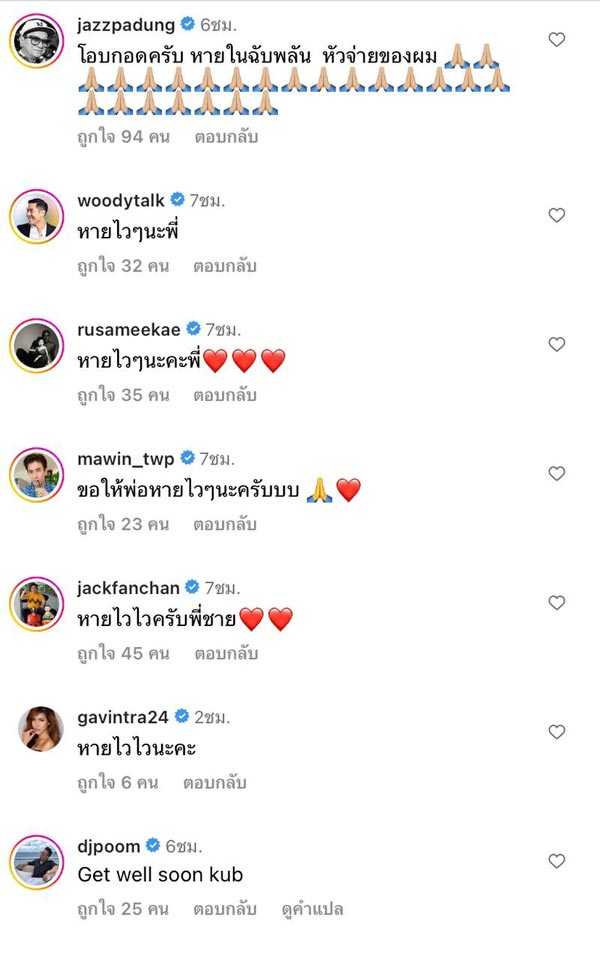The image size is (600, 958).
Task: Tap the heart on woodytalk's comment
Action: 557,215
